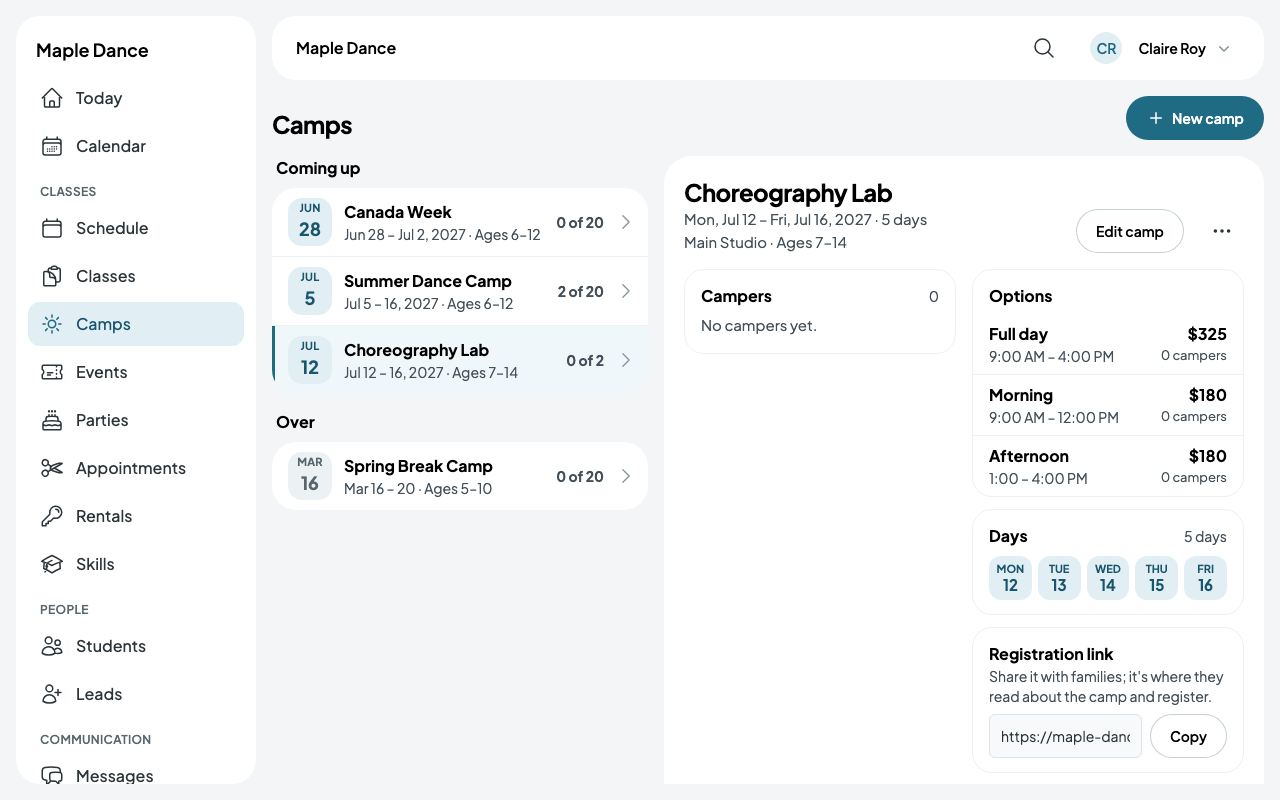Open Schedule from the sidebar menu
This screenshot has height=800, width=1280.
136,228
